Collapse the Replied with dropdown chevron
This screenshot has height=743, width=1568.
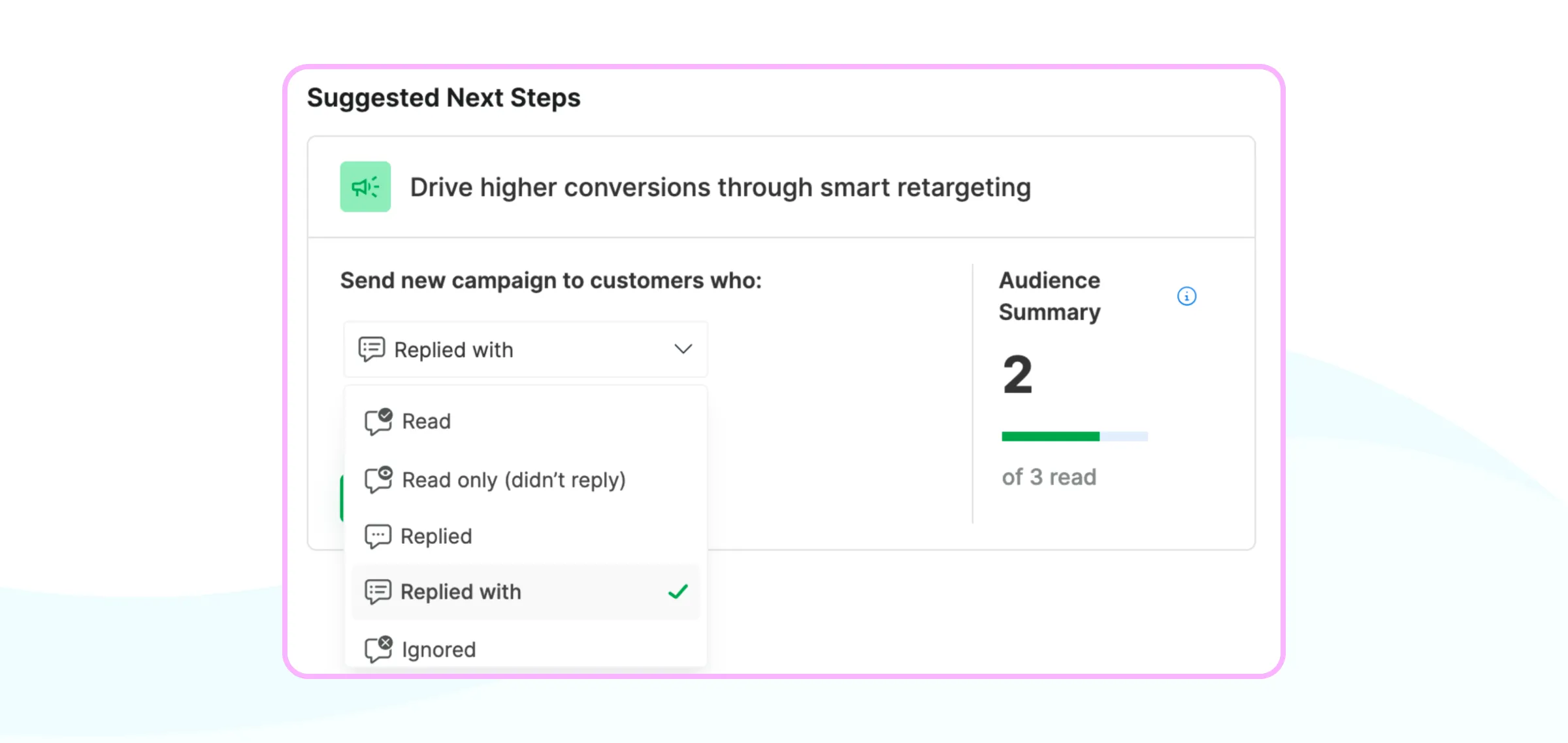683,349
